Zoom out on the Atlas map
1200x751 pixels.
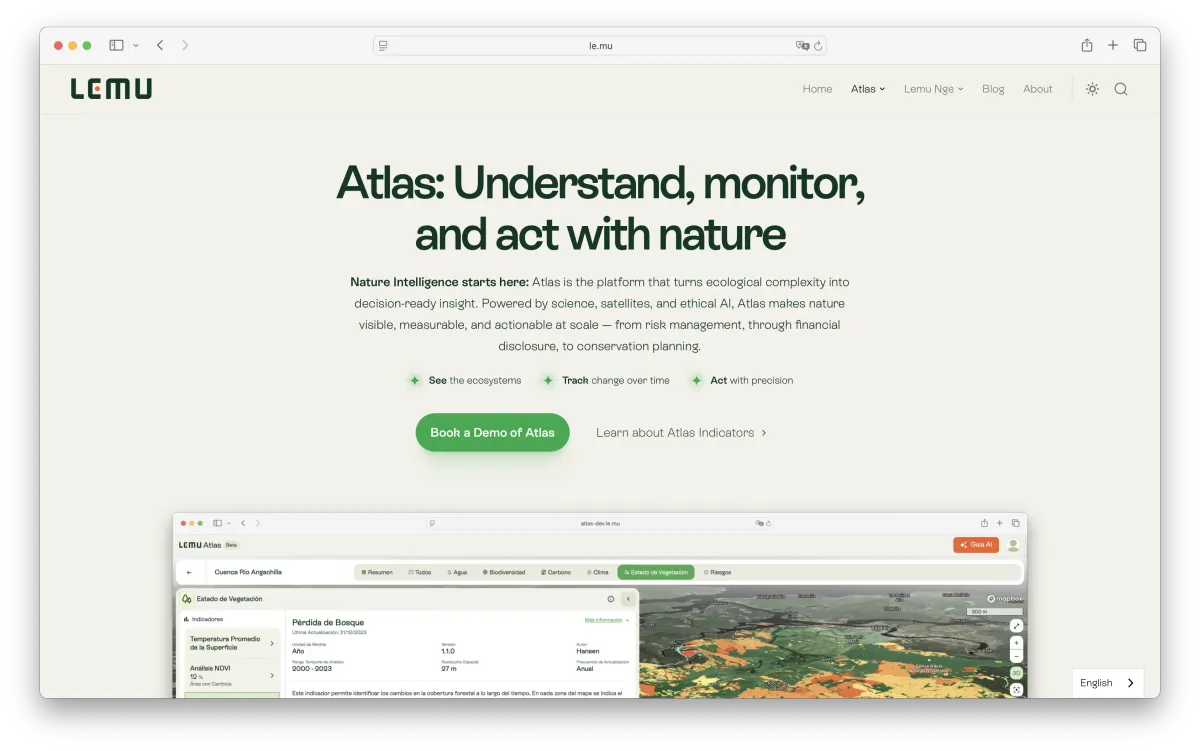tap(1016, 657)
